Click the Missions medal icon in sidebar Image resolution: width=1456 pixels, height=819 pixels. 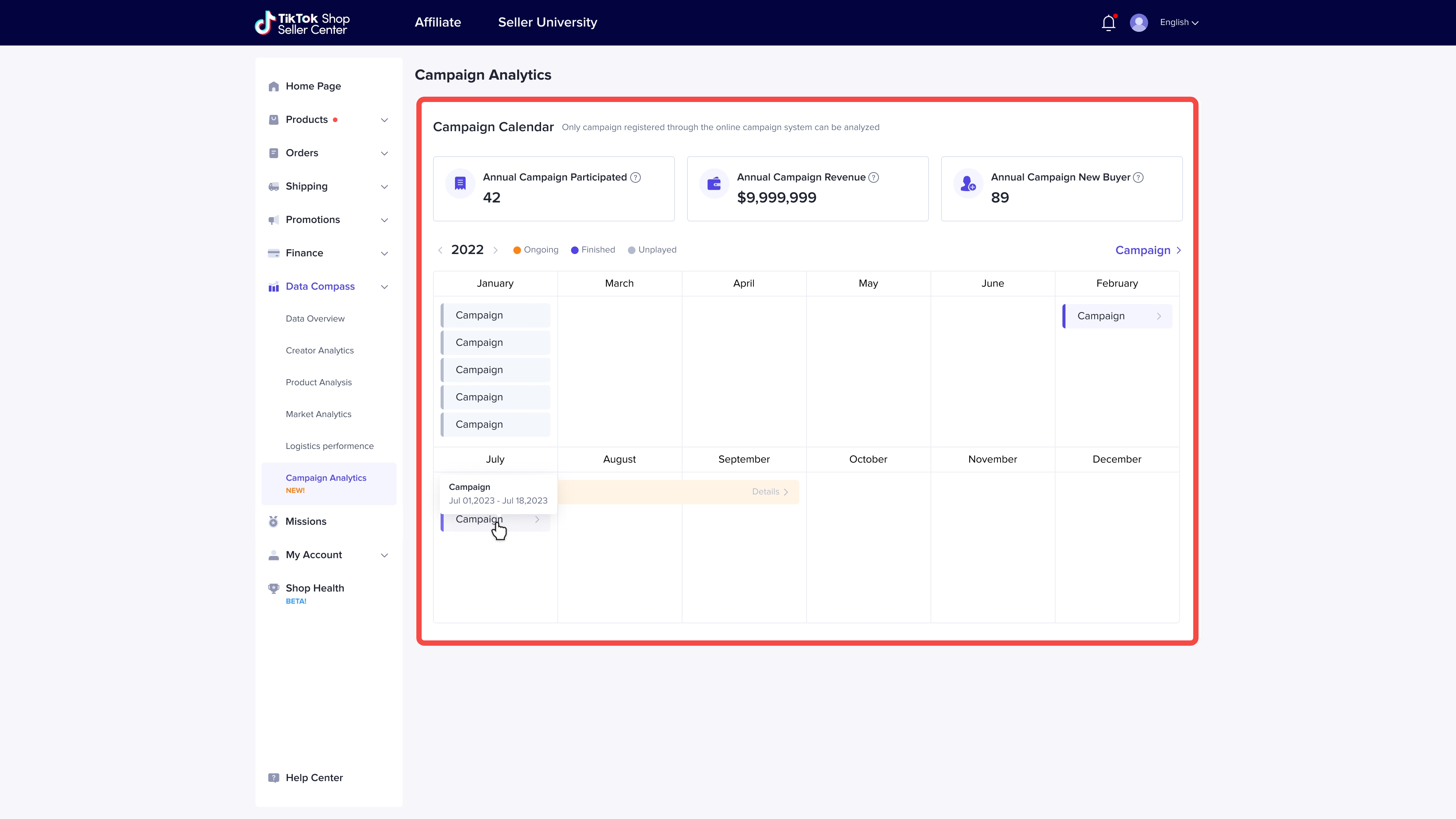(x=273, y=521)
